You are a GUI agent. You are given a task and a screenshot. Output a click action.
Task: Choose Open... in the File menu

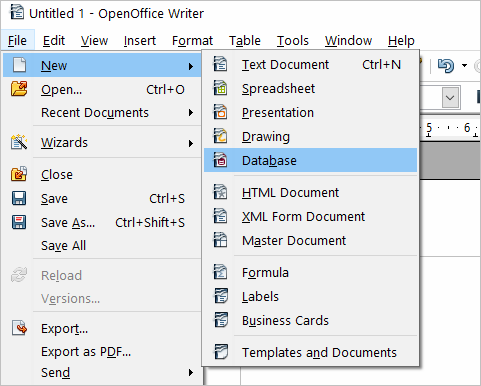tap(102, 89)
